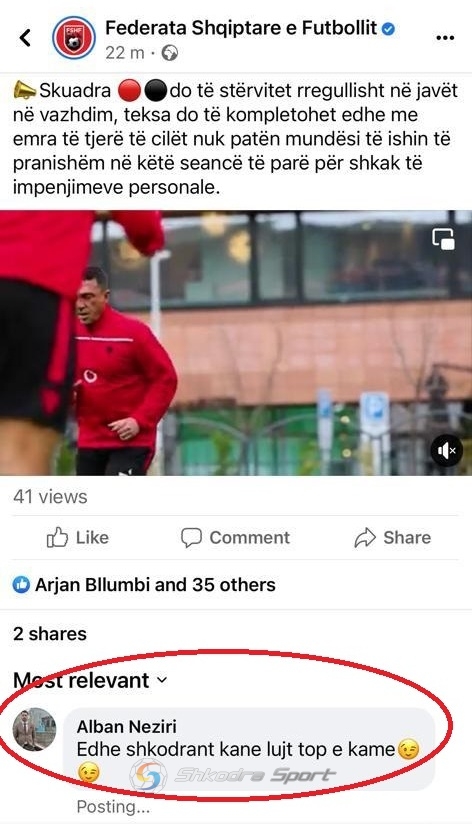Open Alban Neziri's profile picture
This screenshot has width=472, height=824.
34,729
